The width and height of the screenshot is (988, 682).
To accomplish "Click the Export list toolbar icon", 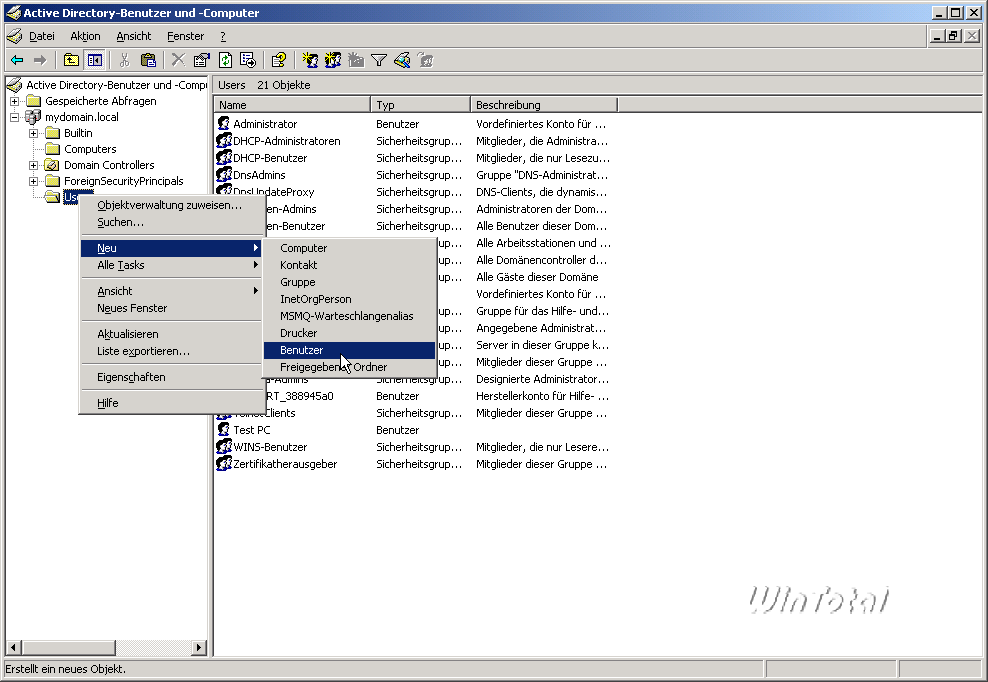I will click(x=247, y=60).
